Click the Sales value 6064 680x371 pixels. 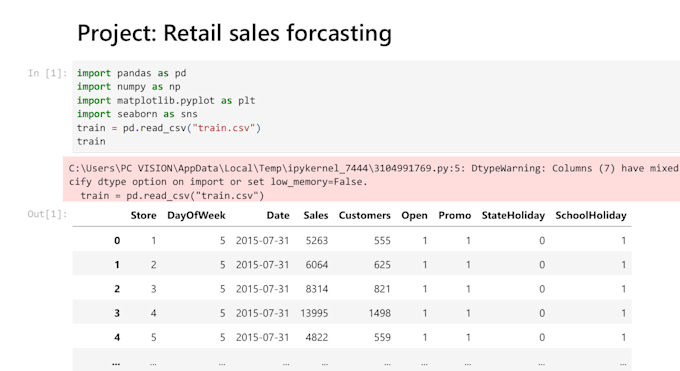click(317, 265)
